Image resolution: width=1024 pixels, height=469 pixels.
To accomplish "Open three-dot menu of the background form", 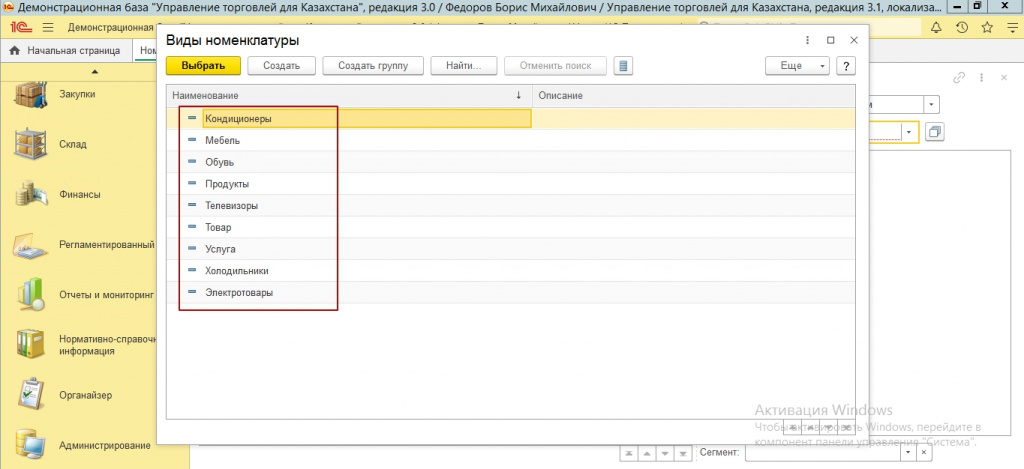I will coord(982,77).
